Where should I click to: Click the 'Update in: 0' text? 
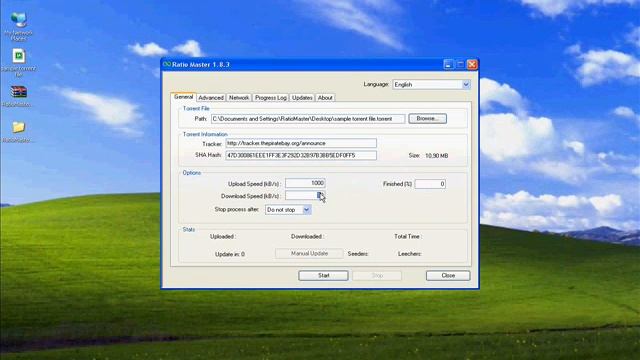point(230,254)
